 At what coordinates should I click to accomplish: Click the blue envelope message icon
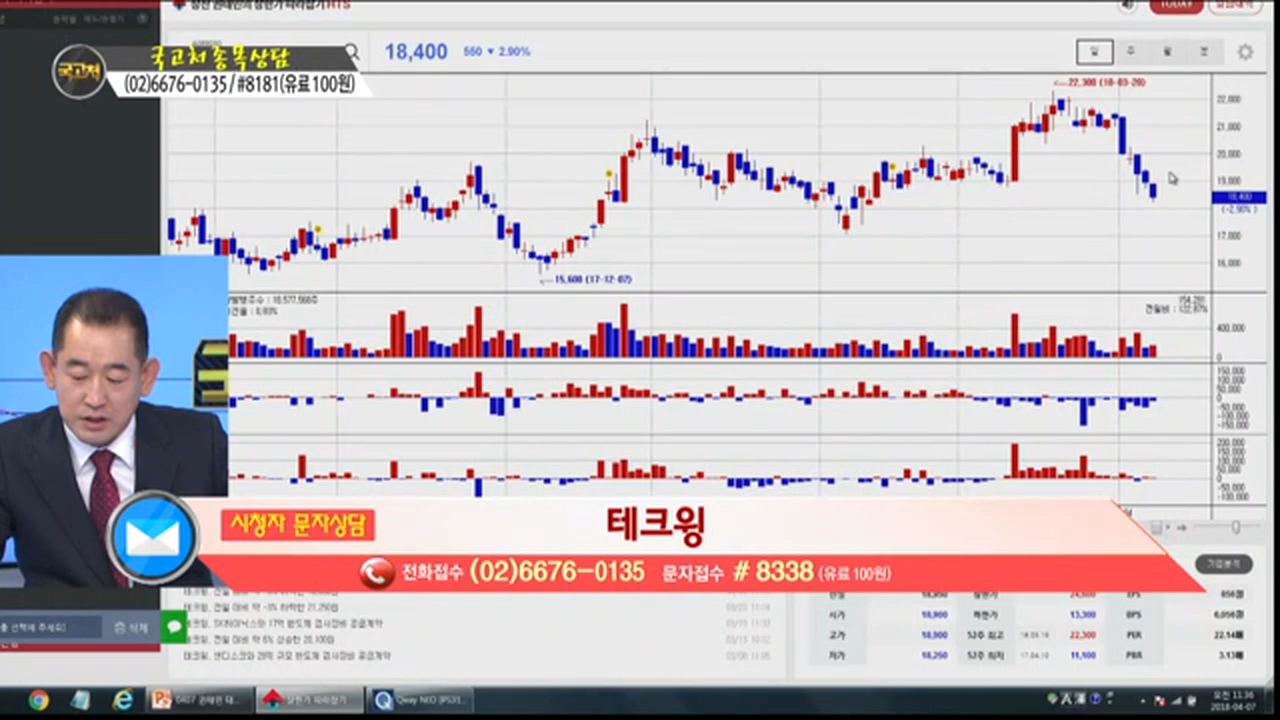click(153, 538)
